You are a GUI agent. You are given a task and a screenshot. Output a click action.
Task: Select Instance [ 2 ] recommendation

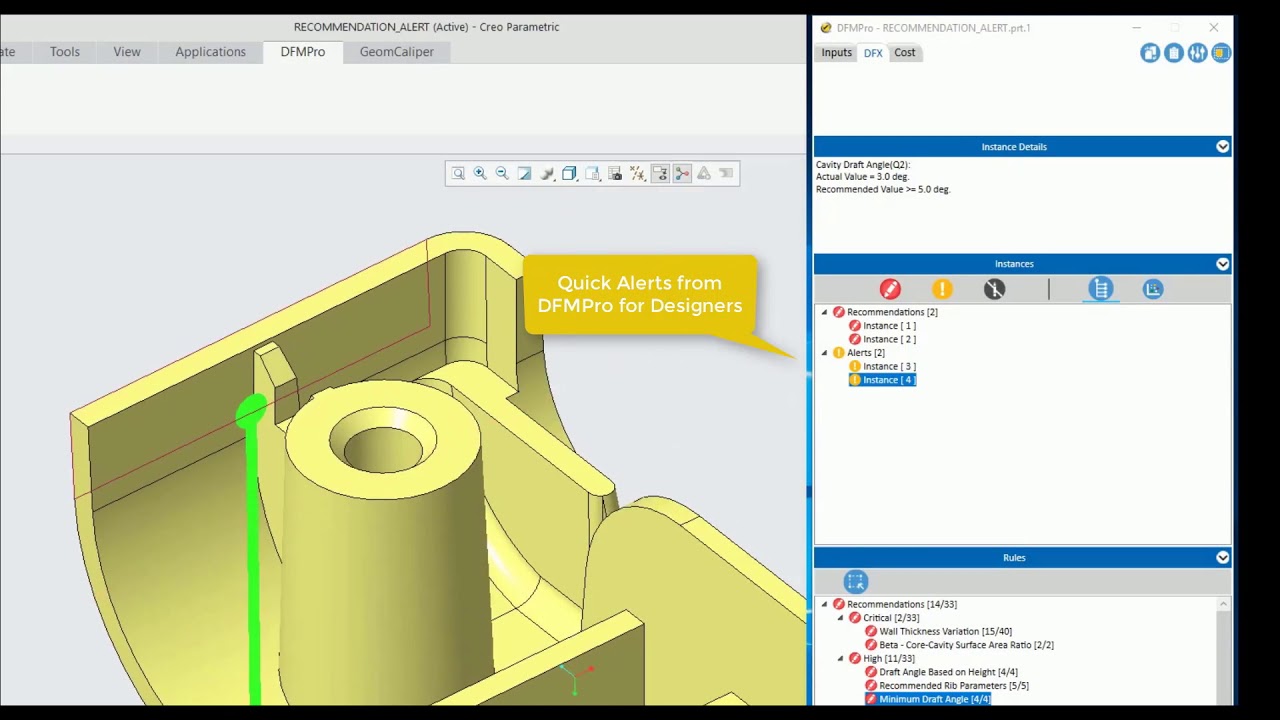[889, 339]
